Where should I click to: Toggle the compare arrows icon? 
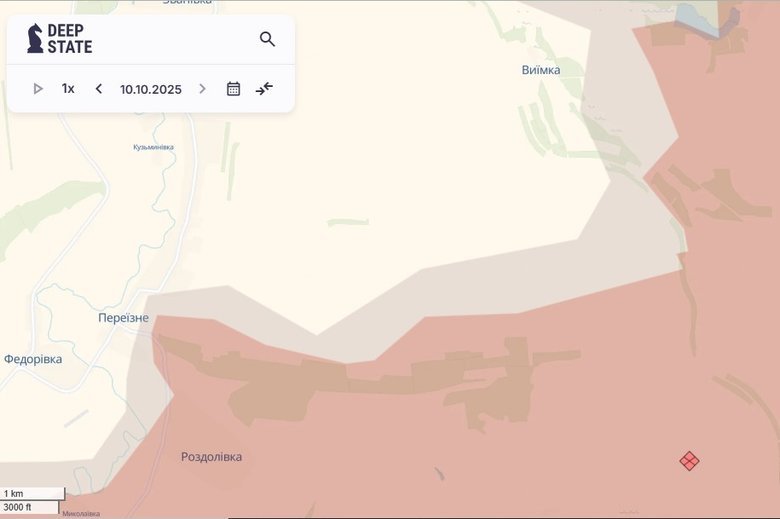pos(264,89)
